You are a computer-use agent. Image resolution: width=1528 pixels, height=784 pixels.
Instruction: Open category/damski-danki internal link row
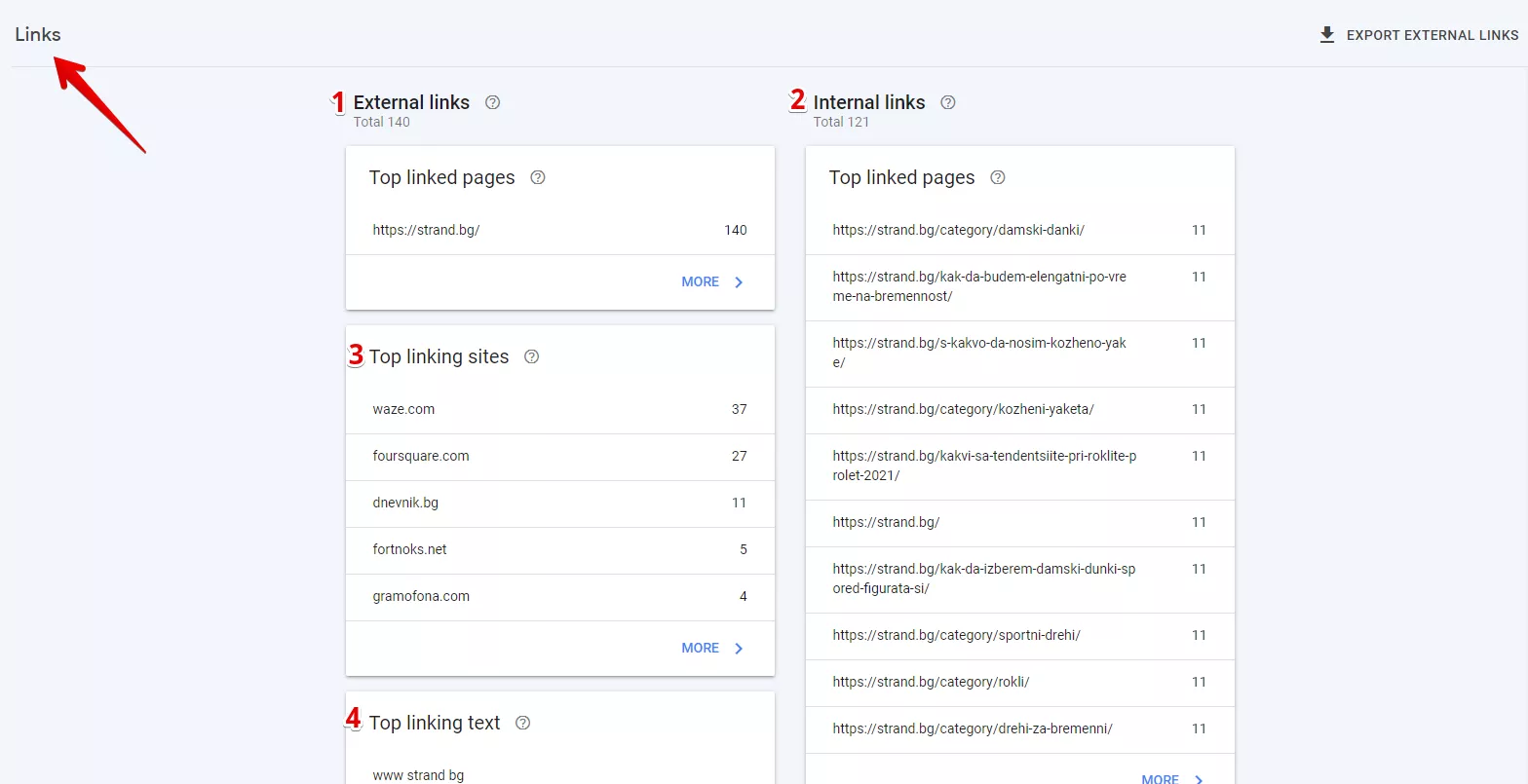[1020, 231]
